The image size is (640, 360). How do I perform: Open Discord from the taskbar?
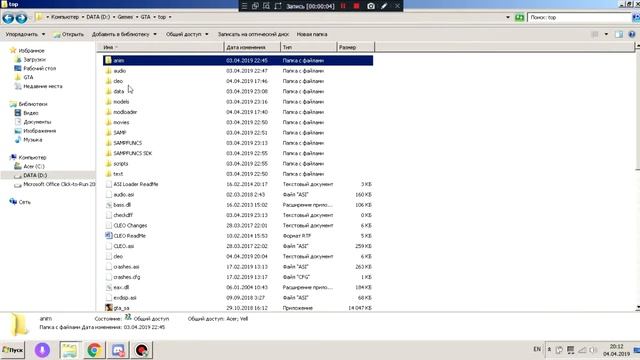pos(118,350)
